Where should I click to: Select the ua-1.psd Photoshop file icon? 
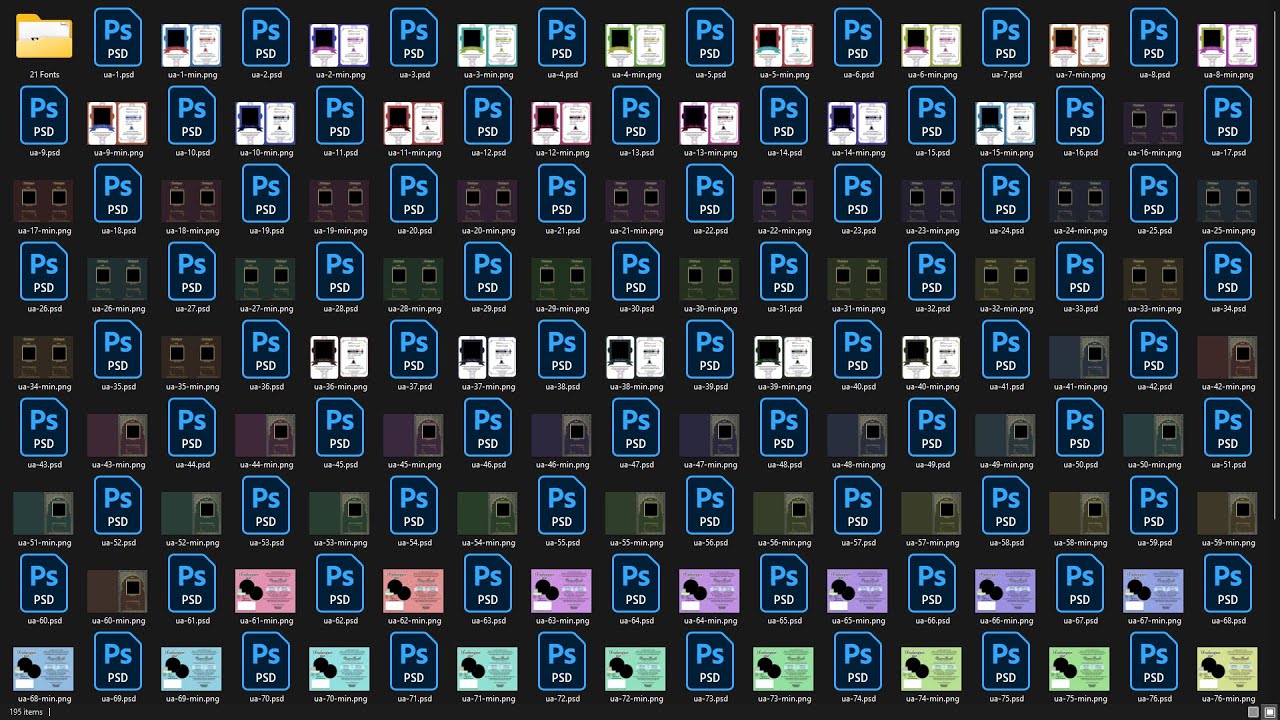(118, 38)
